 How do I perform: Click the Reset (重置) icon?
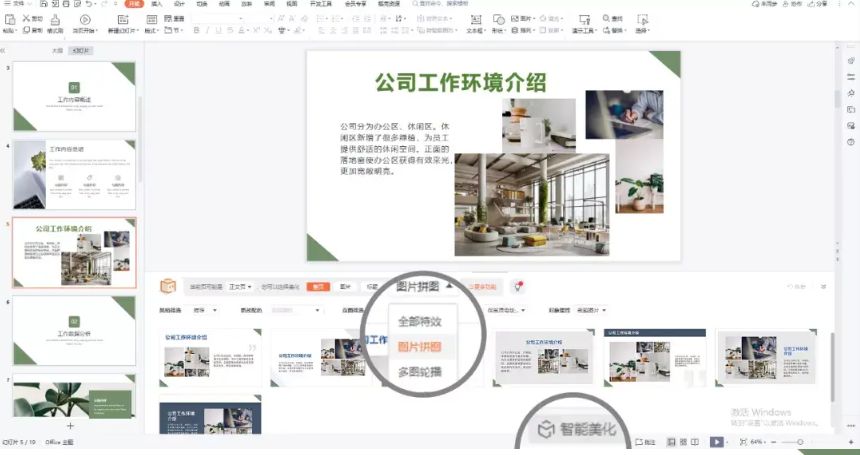167,18
